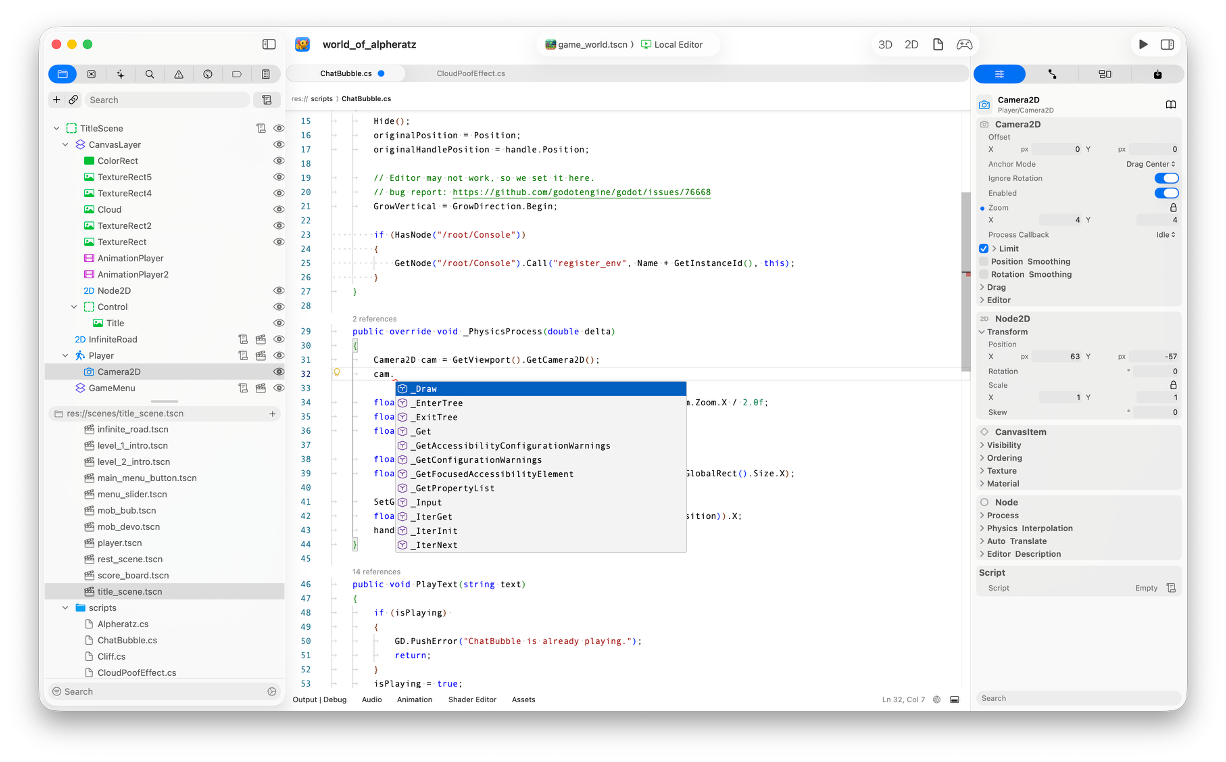The height and width of the screenshot is (762, 1226).
Task: Open the godot issues 76668 link
Action: click(x=581, y=192)
